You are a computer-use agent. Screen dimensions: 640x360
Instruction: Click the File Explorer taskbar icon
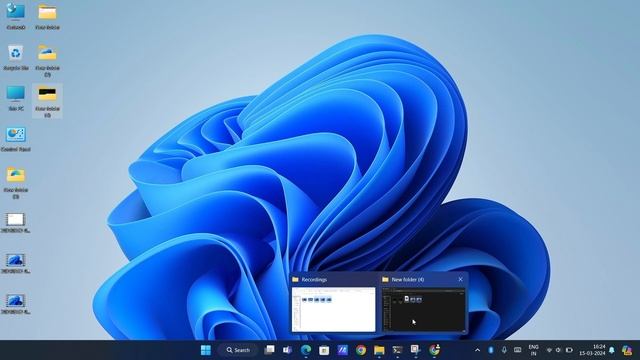tap(379, 350)
